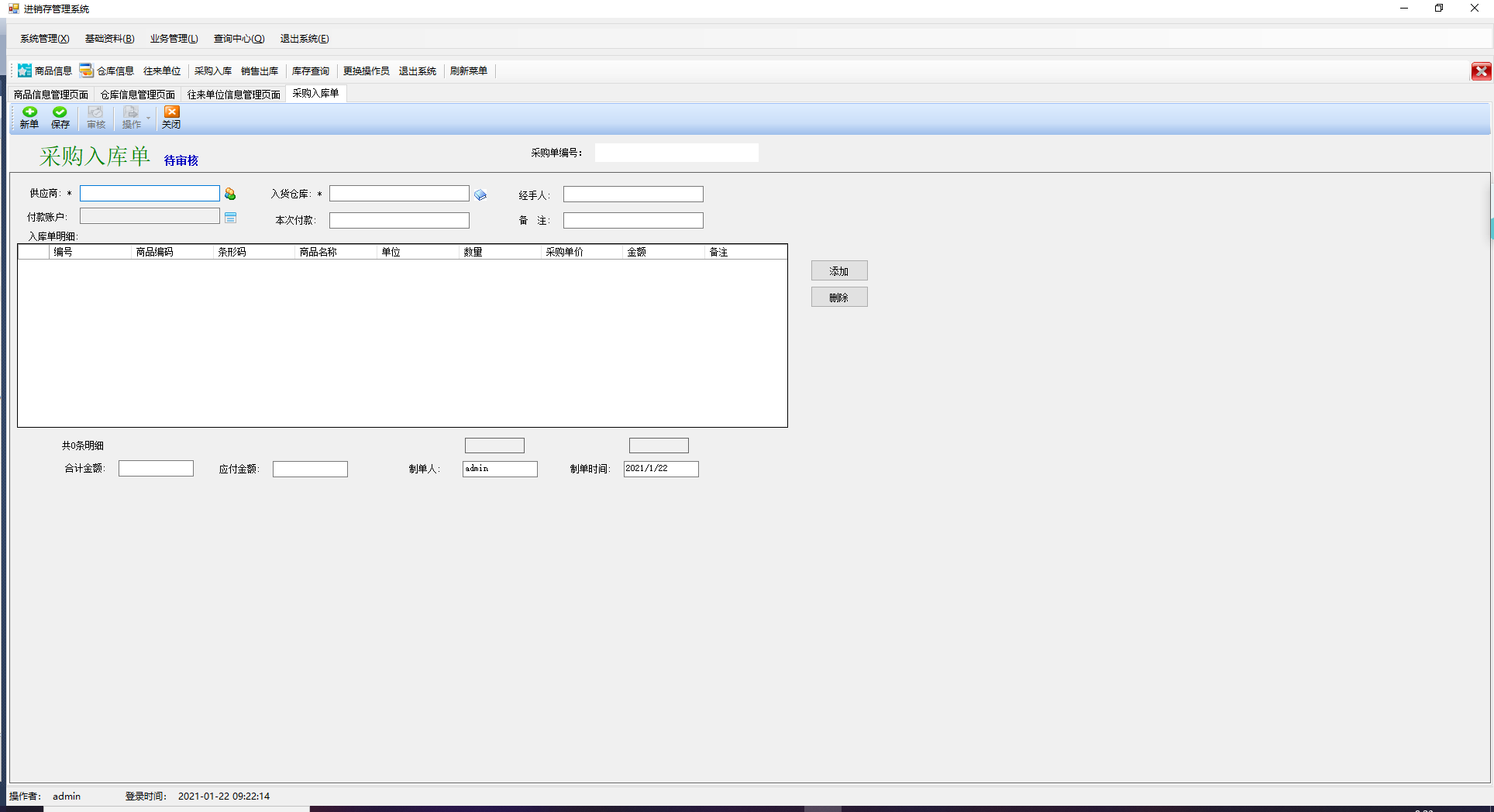Focus the 供应商 input field
The image size is (1494, 812).
(150, 193)
